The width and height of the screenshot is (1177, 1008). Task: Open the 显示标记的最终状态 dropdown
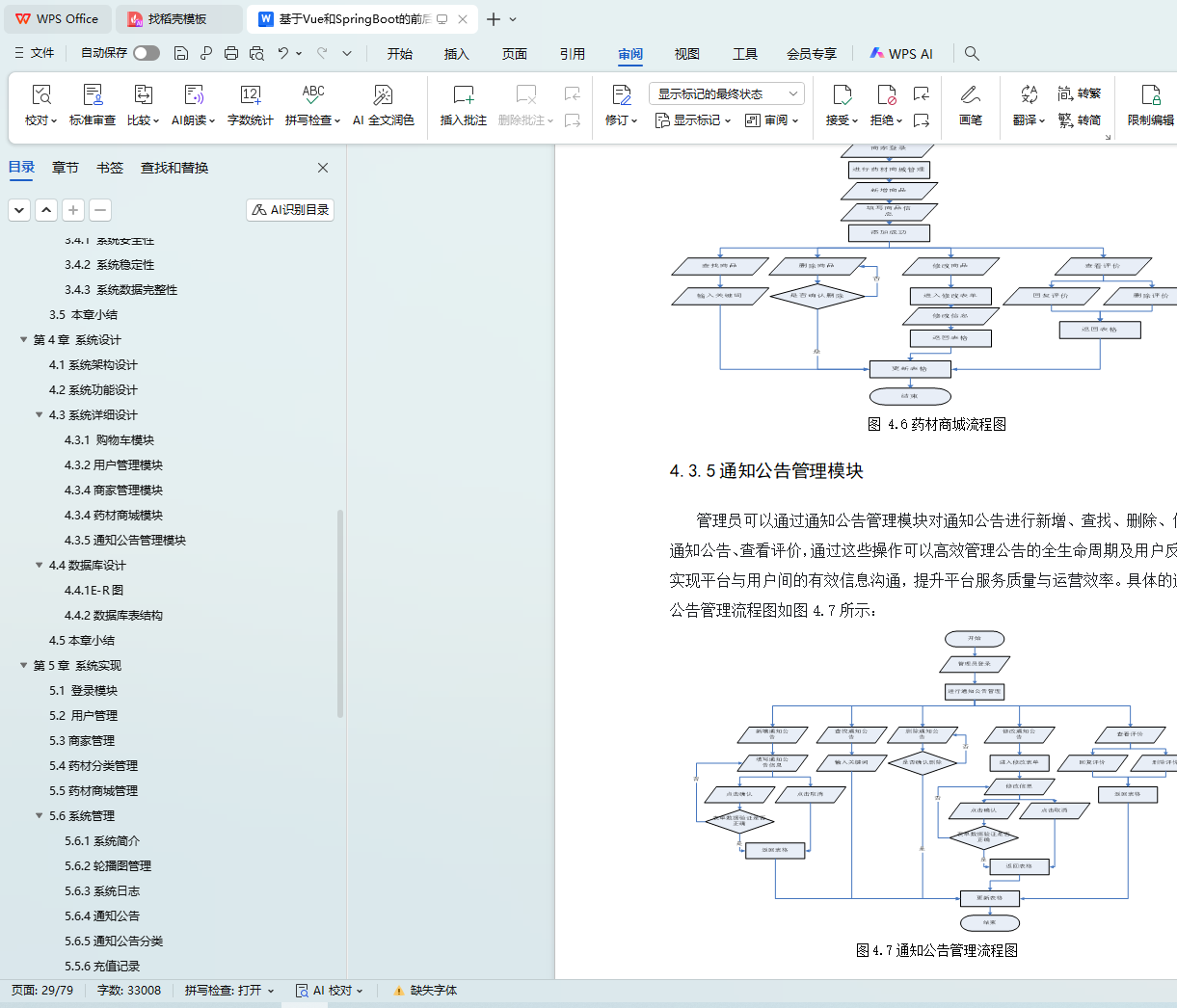point(727,93)
